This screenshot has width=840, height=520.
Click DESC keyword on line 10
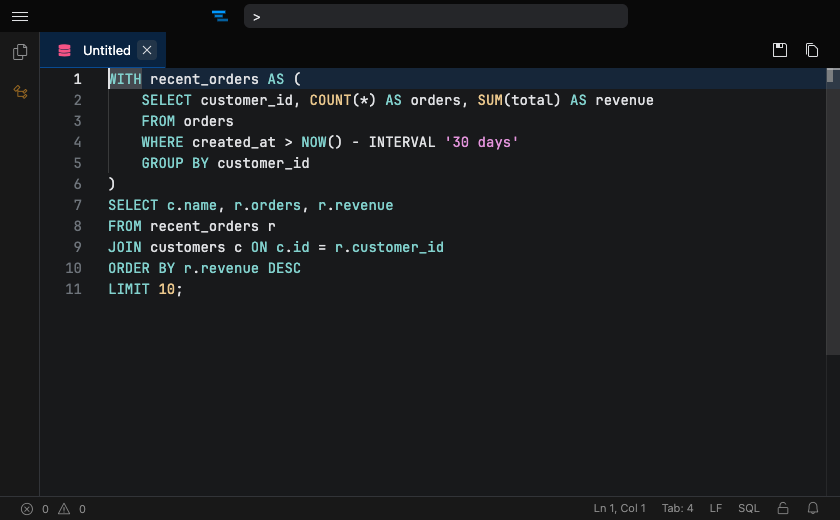click(284, 268)
